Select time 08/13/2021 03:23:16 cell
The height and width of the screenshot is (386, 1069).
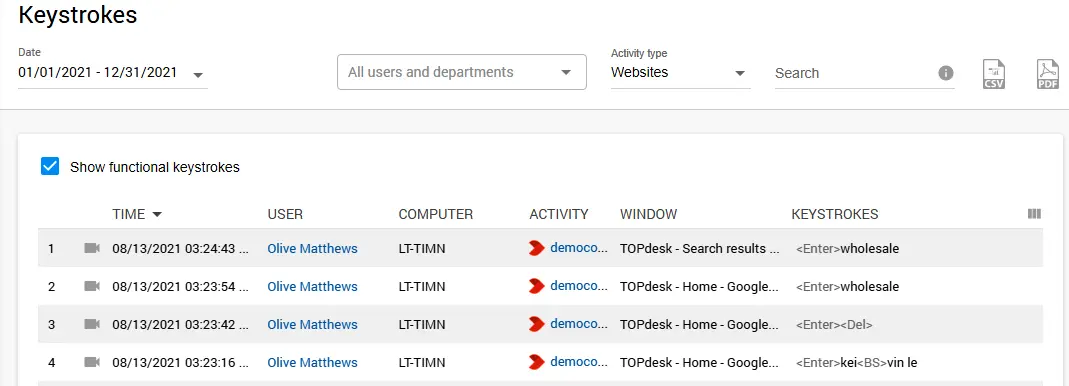tap(181, 362)
